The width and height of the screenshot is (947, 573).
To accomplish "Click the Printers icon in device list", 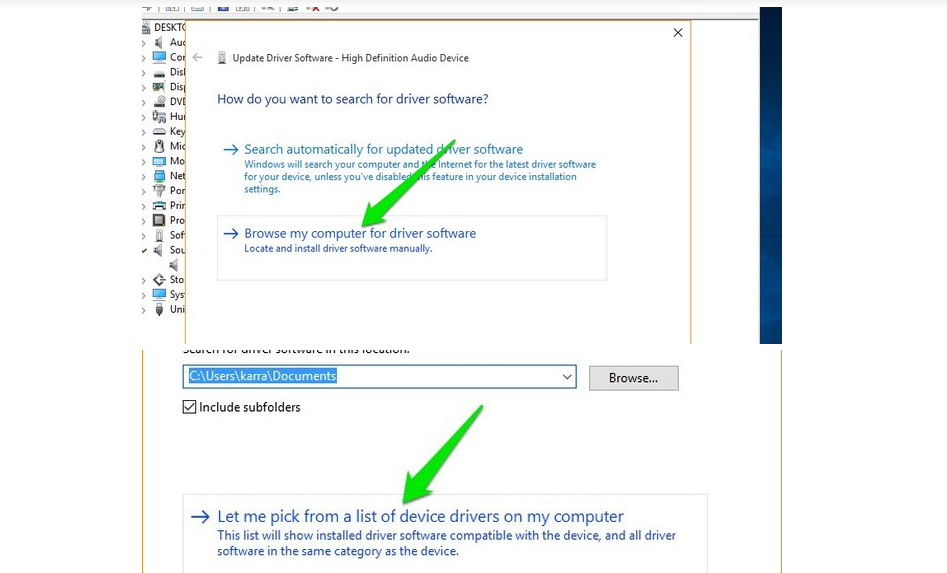I will 159,205.
